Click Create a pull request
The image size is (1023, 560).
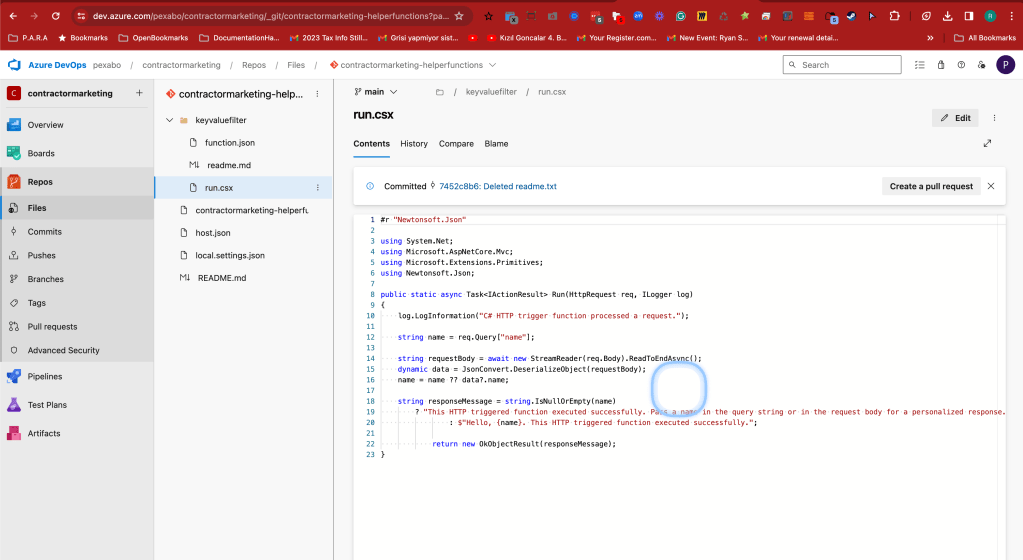coord(931,187)
